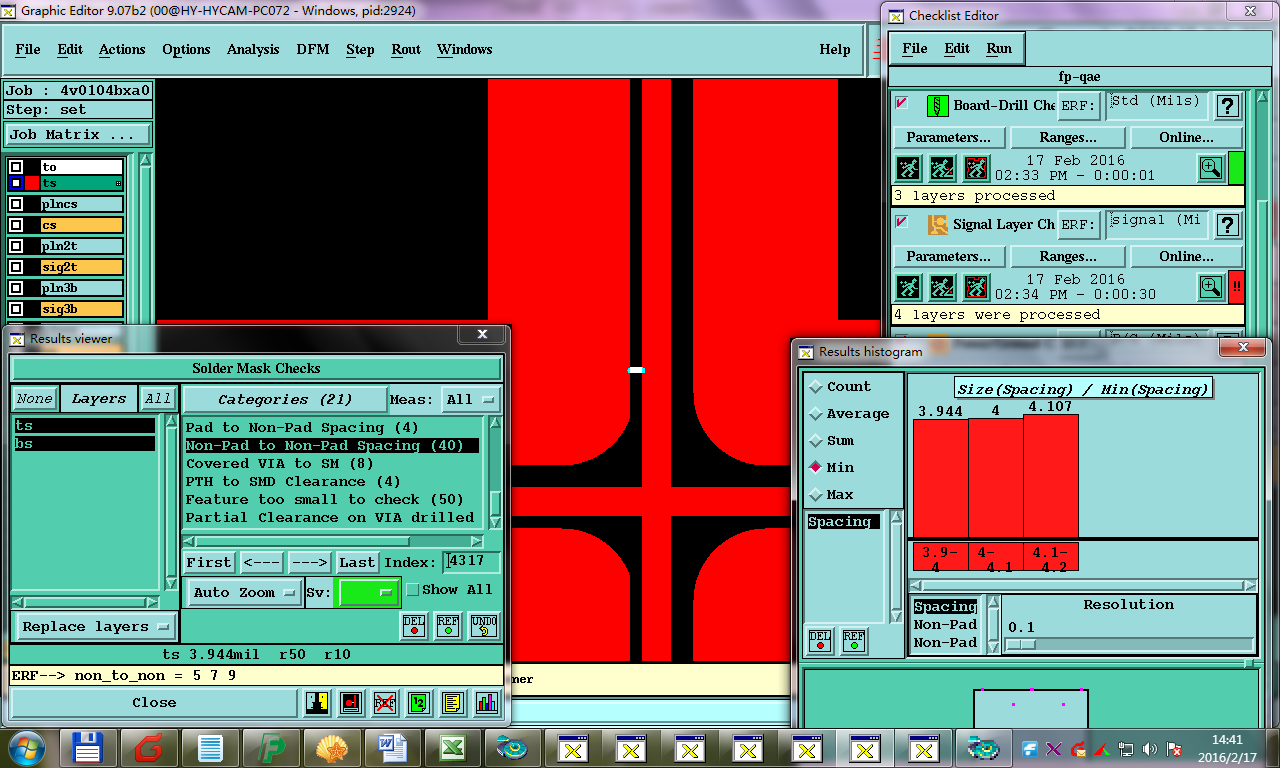Click REF icon in Results viewer

[448, 626]
